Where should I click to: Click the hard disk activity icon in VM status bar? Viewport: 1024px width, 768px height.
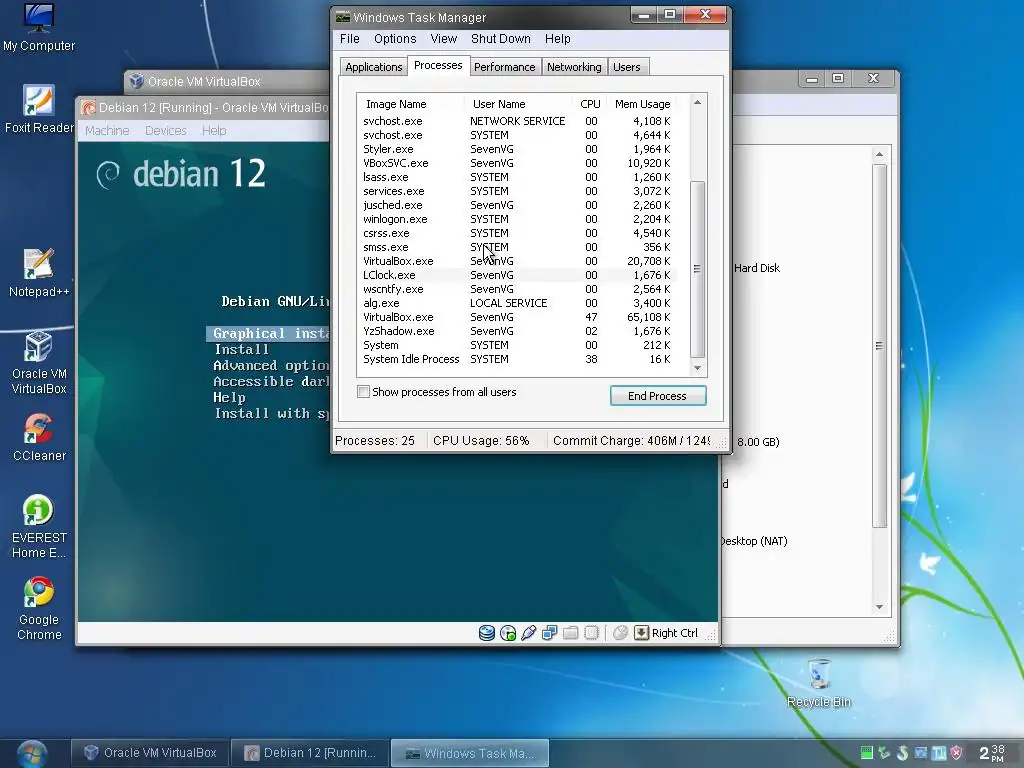[487, 633]
